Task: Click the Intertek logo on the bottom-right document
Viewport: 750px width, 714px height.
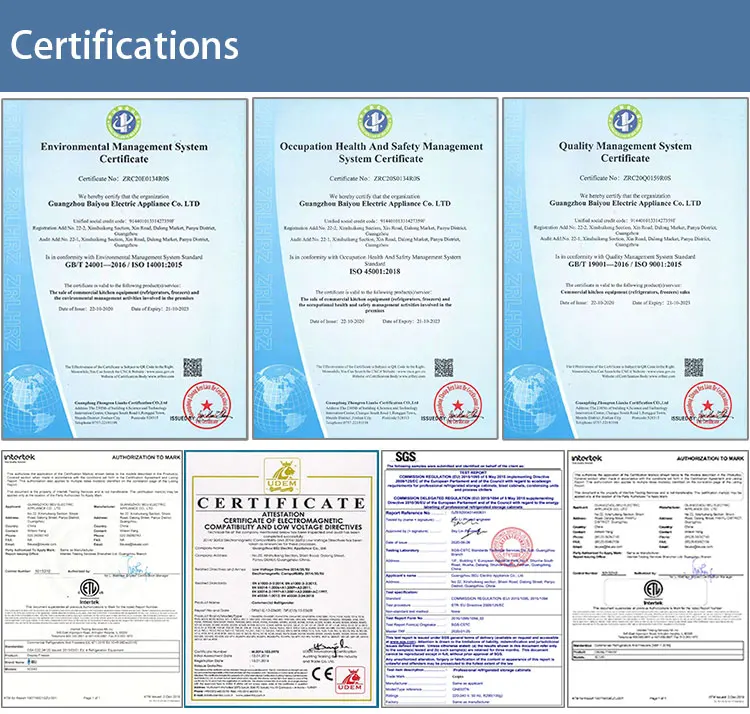Action: (587, 459)
